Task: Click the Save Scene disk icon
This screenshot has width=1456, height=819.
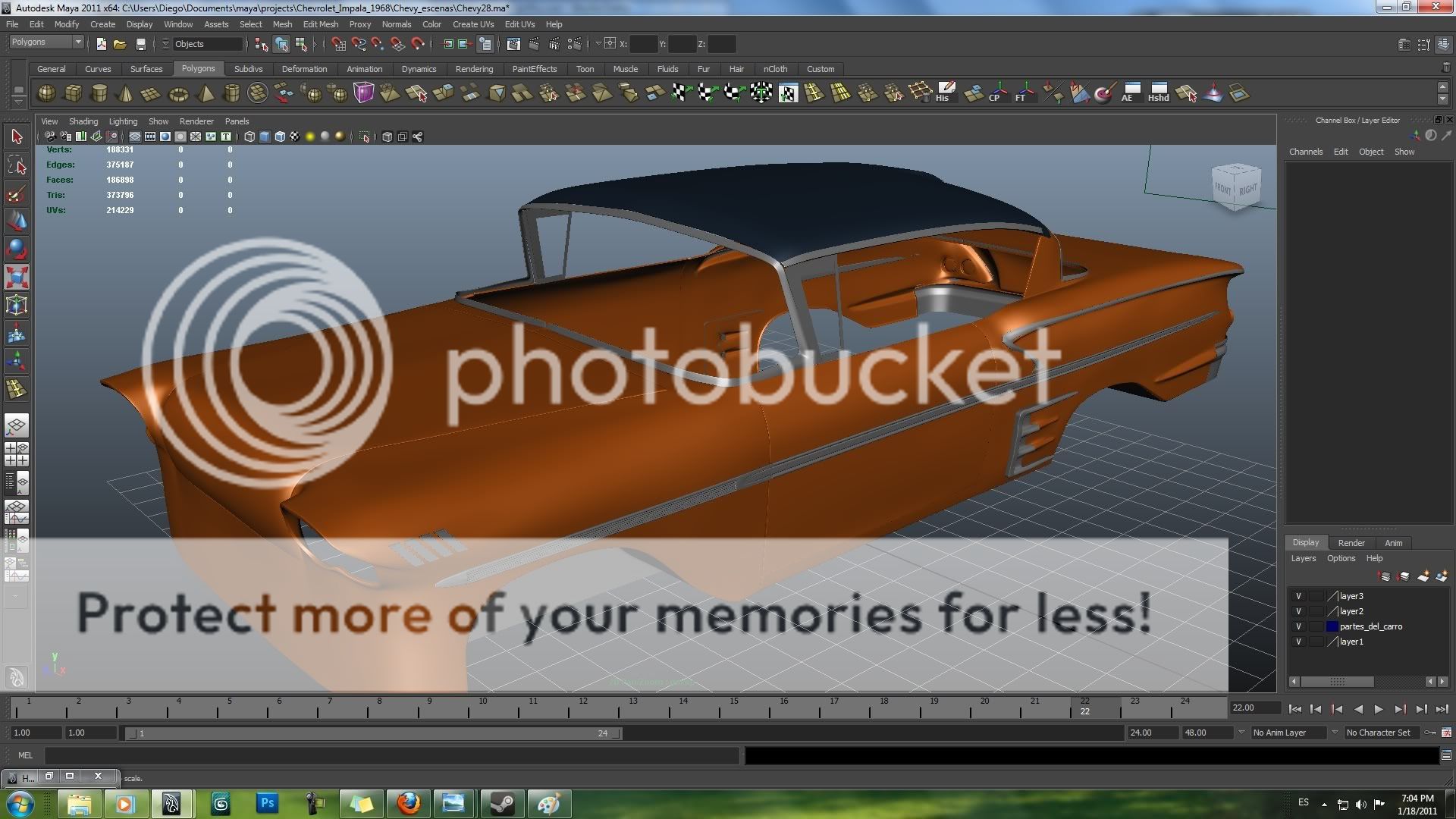Action: (140, 44)
